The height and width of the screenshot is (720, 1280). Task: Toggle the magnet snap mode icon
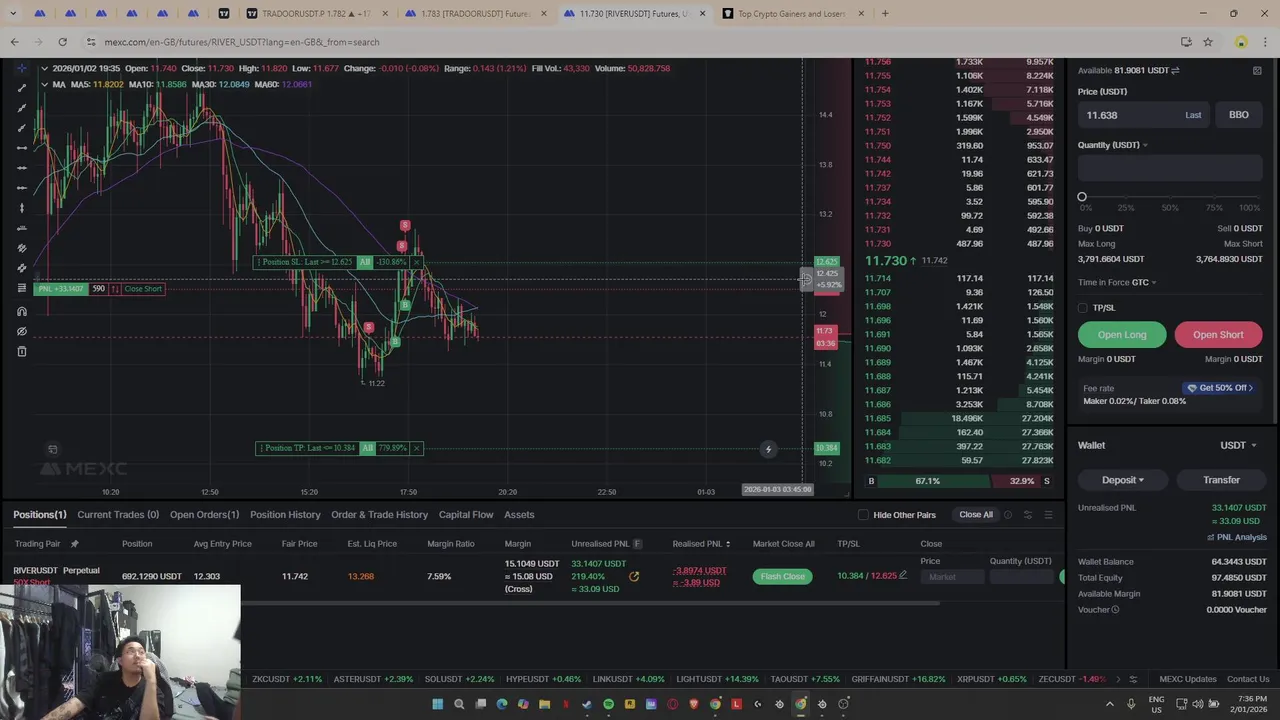pos(21,311)
